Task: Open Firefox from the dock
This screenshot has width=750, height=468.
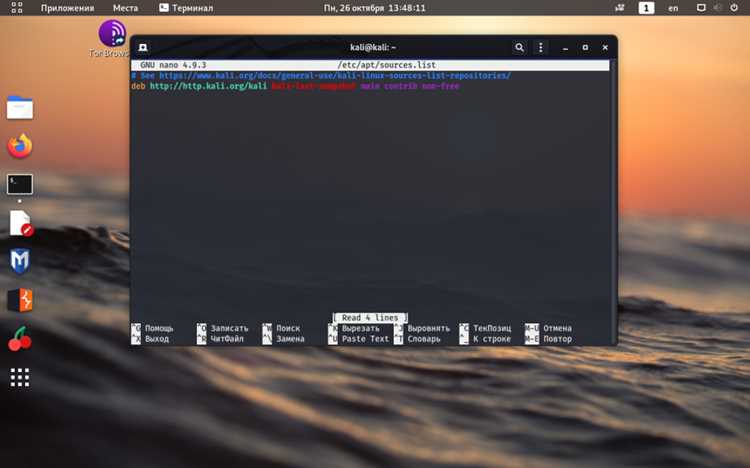Action: coord(20,146)
